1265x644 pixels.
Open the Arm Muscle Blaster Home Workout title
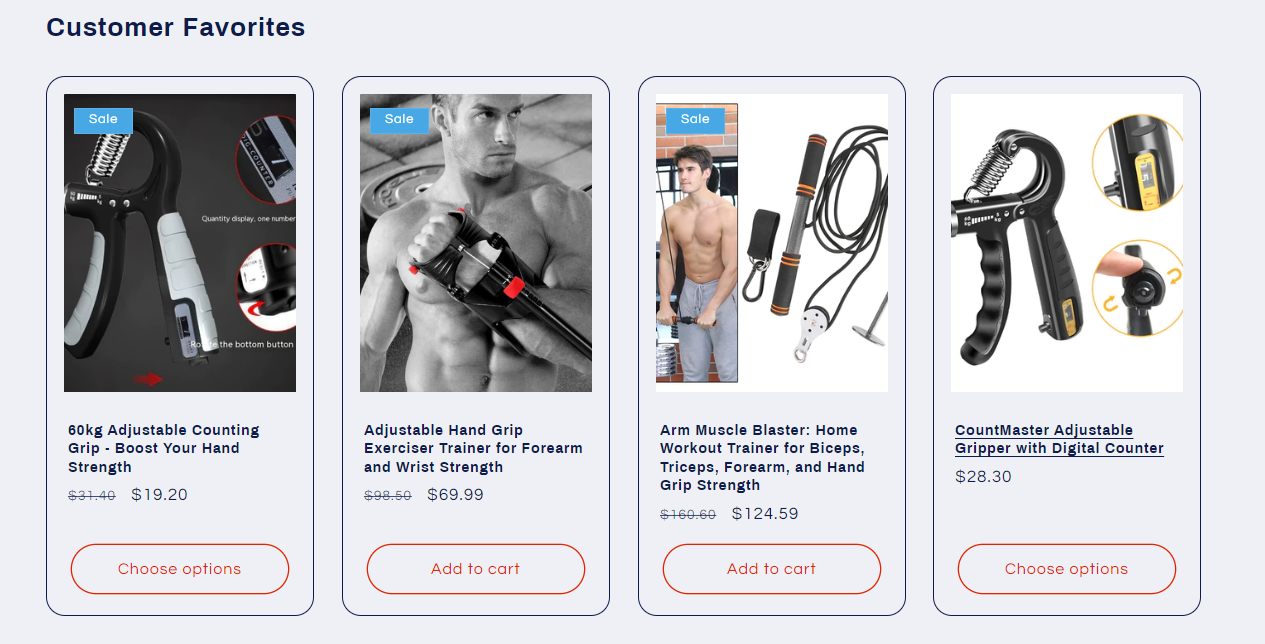coord(762,457)
